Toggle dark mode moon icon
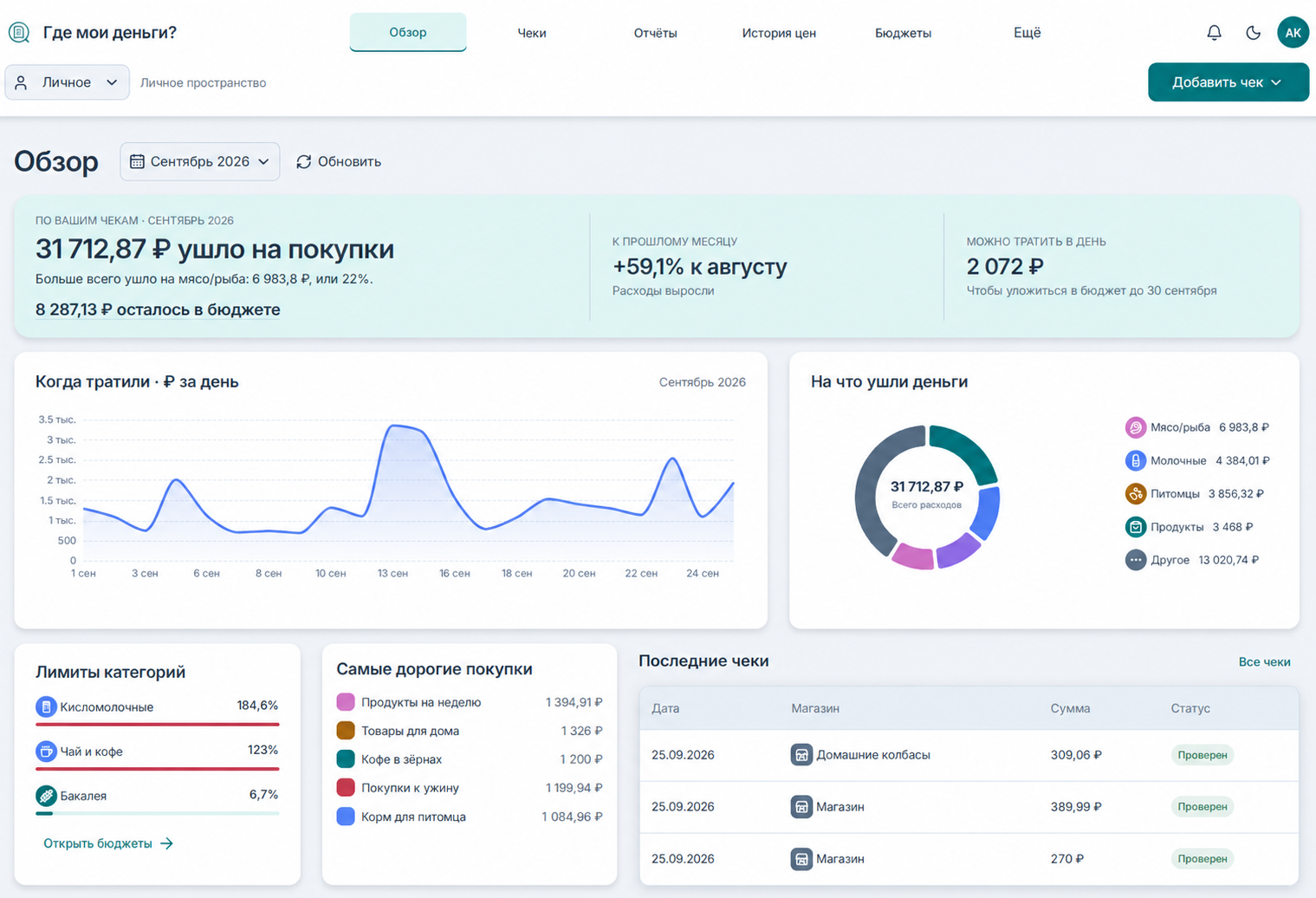 click(x=1253, y=33)
